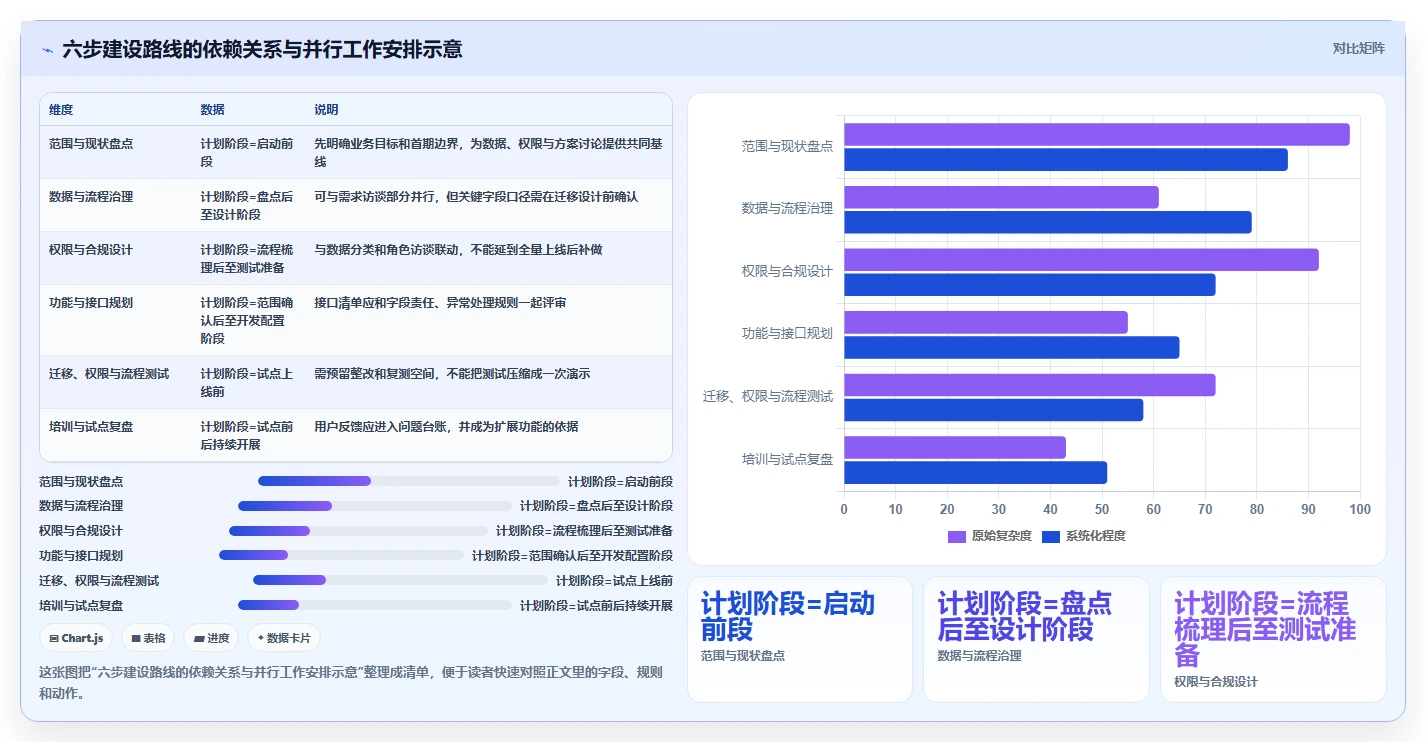This screenshot has height=742, width=1426.
Task: Click the 说明 column header
Action: 326,110
